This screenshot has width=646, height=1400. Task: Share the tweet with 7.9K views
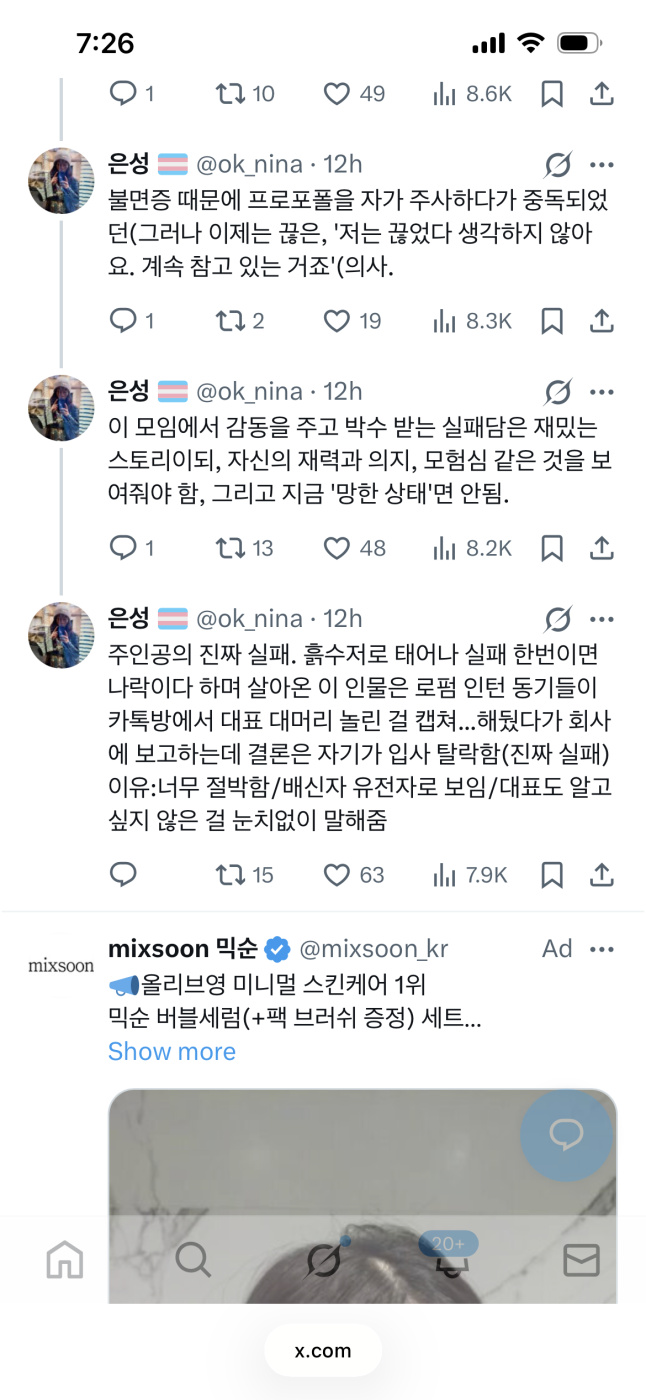(601, 875)
